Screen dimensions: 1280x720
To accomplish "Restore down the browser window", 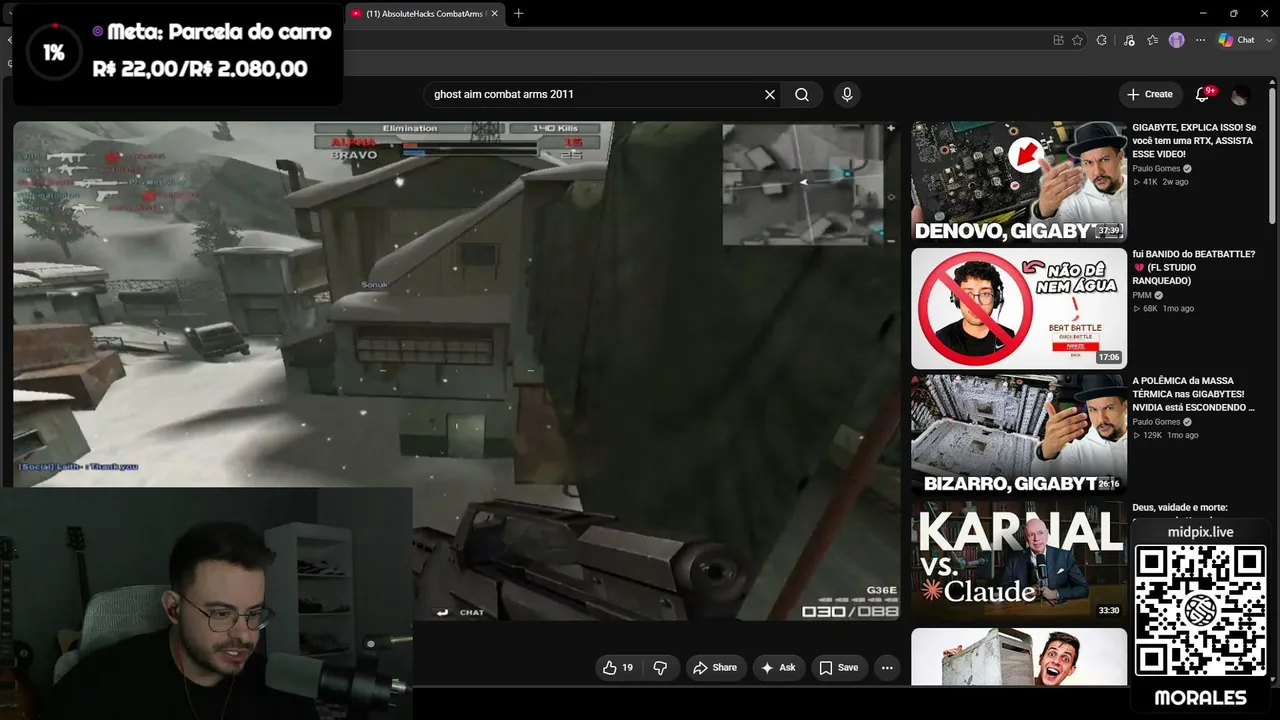I will tap(1233, 13).
